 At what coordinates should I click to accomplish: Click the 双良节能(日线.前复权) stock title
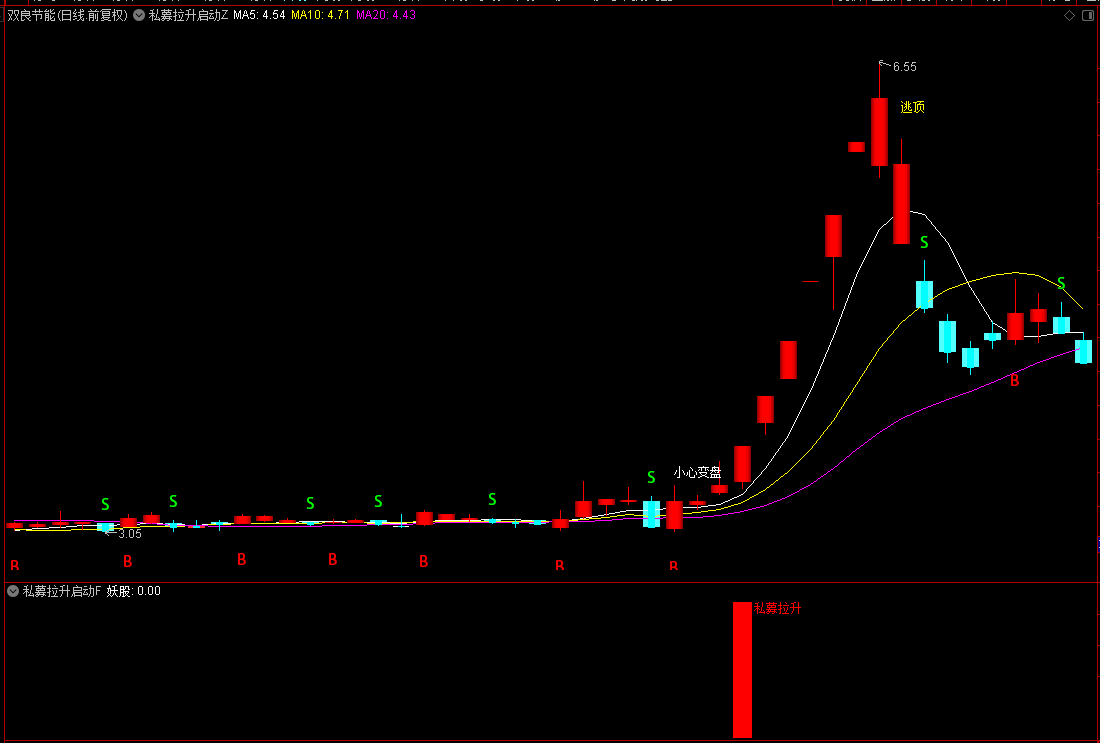[x=67, y=16]
